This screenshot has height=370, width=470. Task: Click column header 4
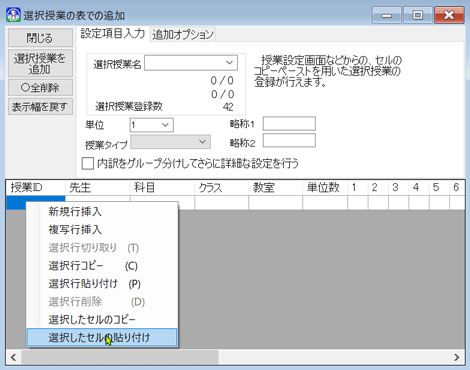419,188
